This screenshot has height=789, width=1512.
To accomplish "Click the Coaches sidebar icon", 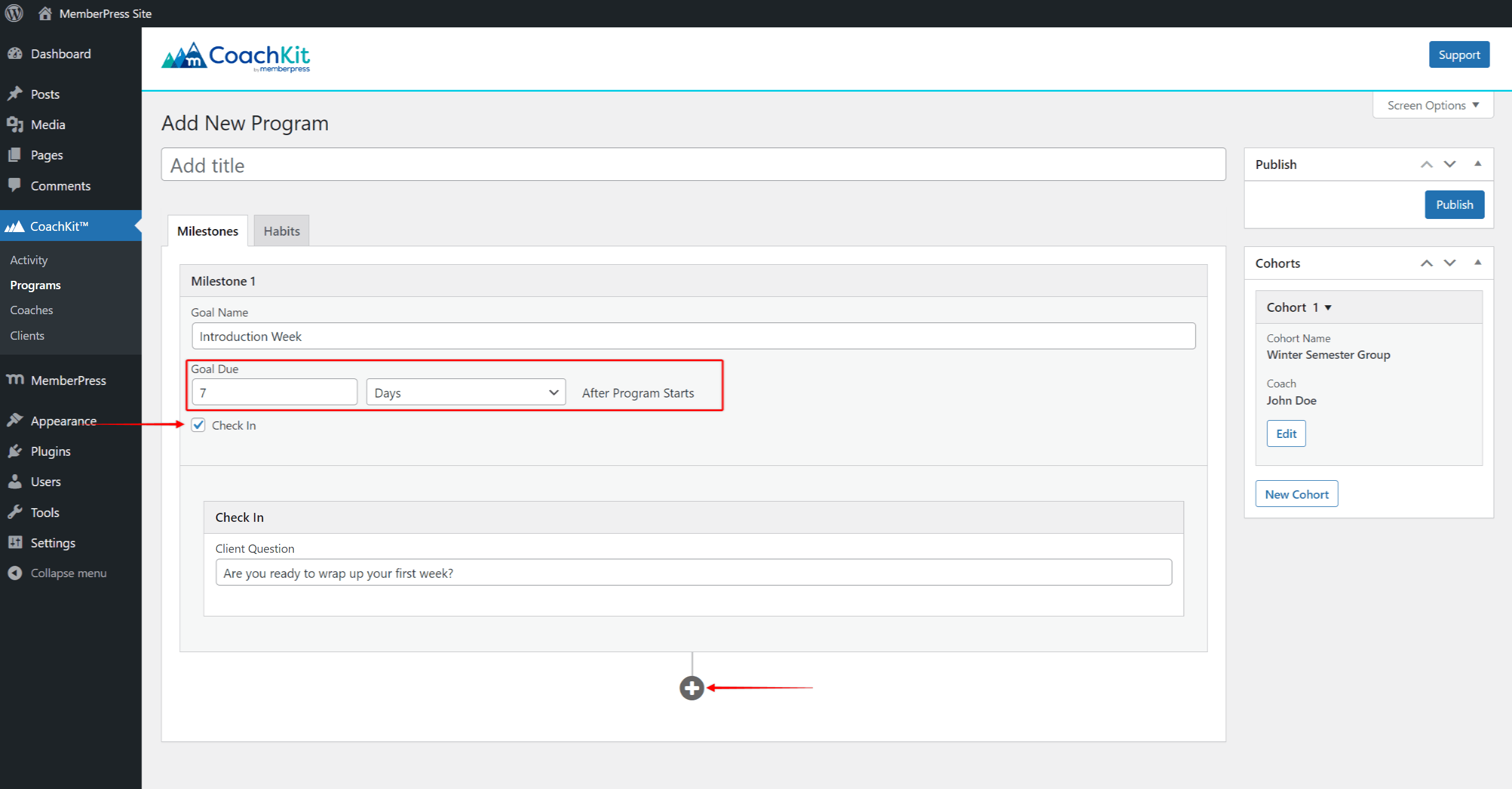I will tap(30, 310).
